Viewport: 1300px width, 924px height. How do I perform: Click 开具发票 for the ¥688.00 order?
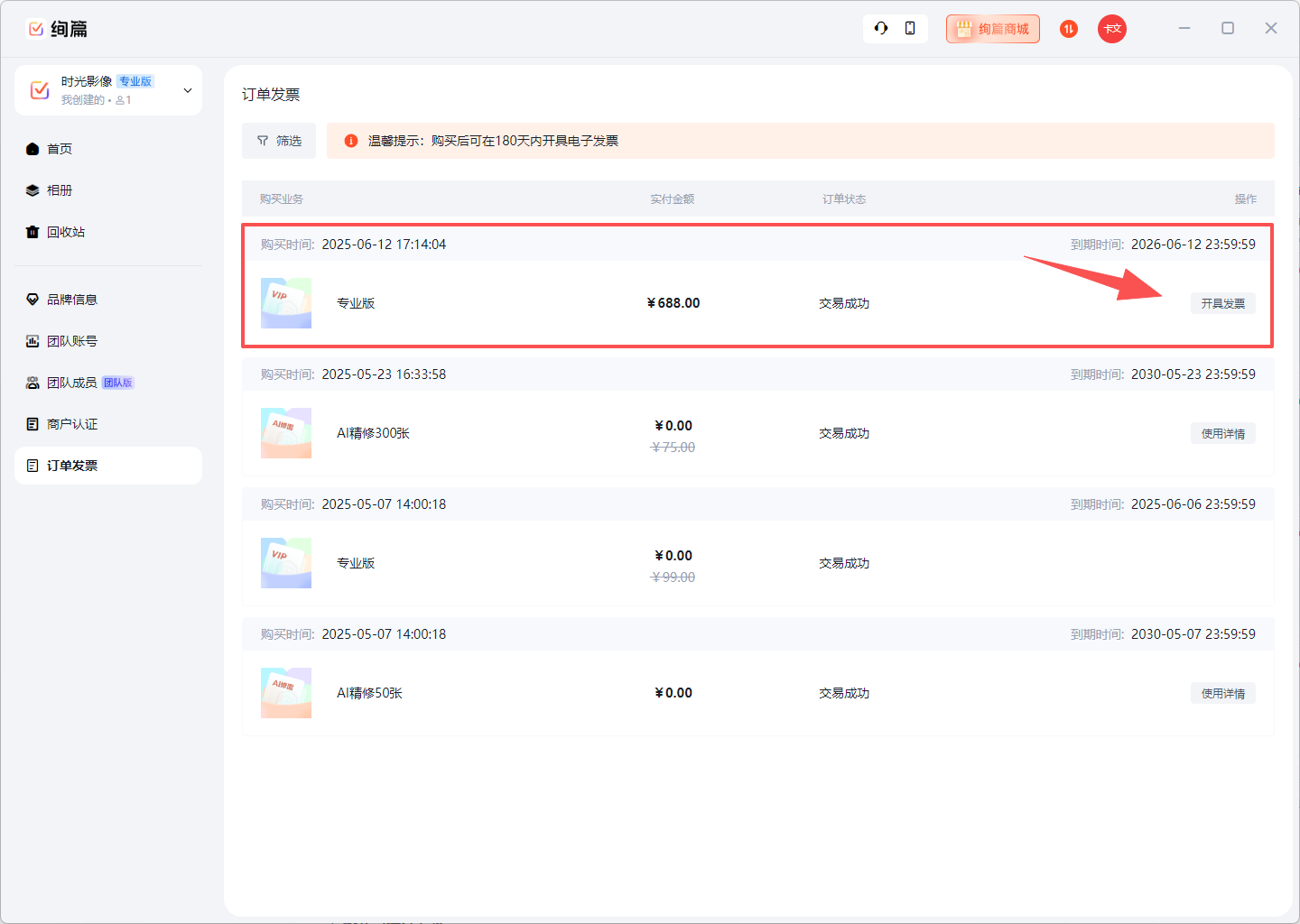1222,303
